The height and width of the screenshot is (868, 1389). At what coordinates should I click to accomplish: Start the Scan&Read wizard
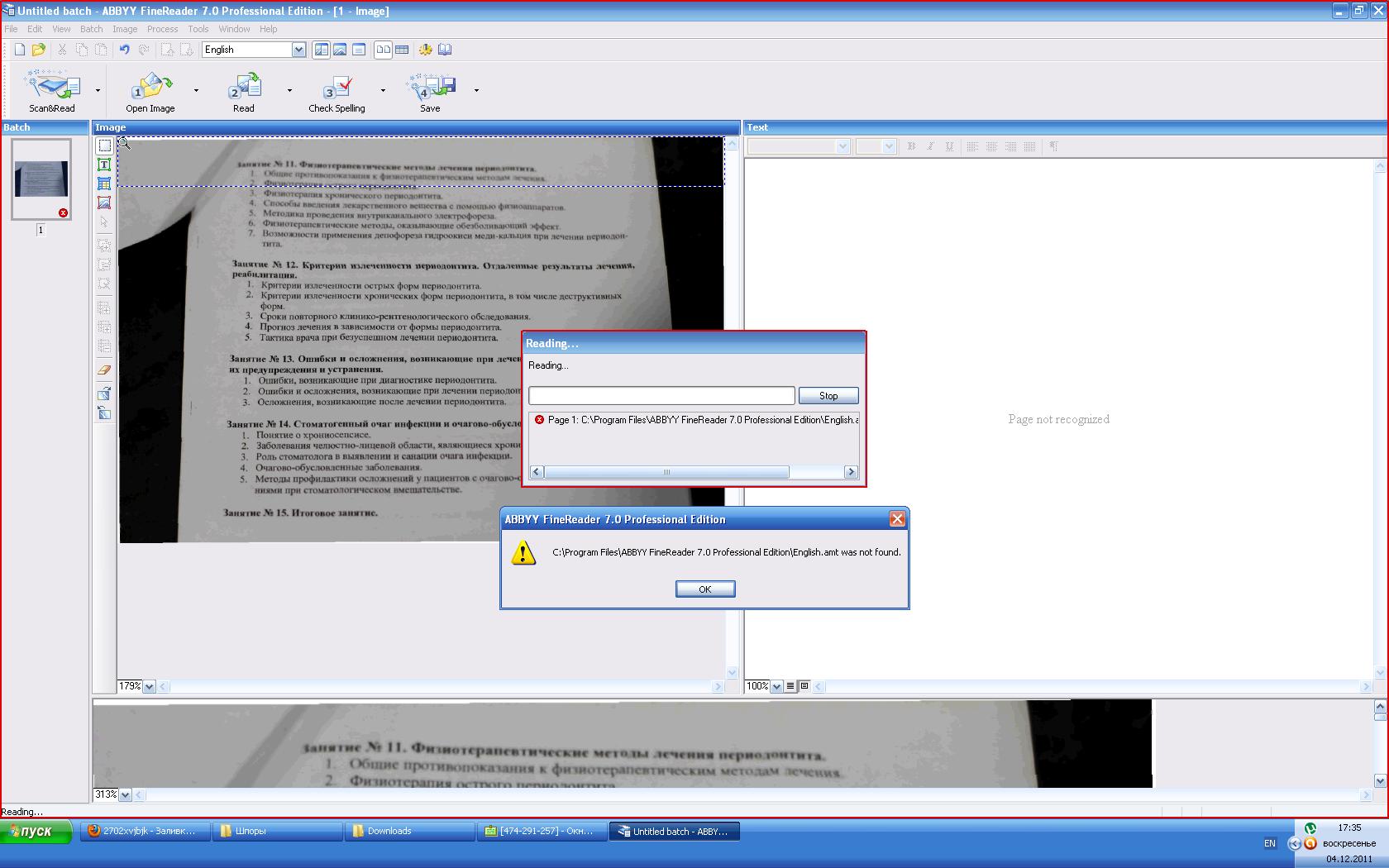(52, 91)
